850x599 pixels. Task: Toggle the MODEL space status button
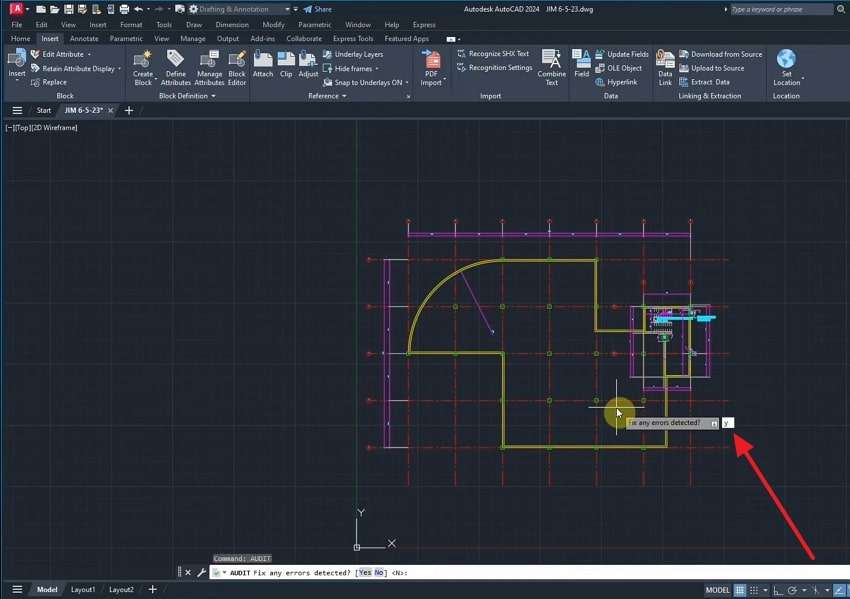point(717,590)
